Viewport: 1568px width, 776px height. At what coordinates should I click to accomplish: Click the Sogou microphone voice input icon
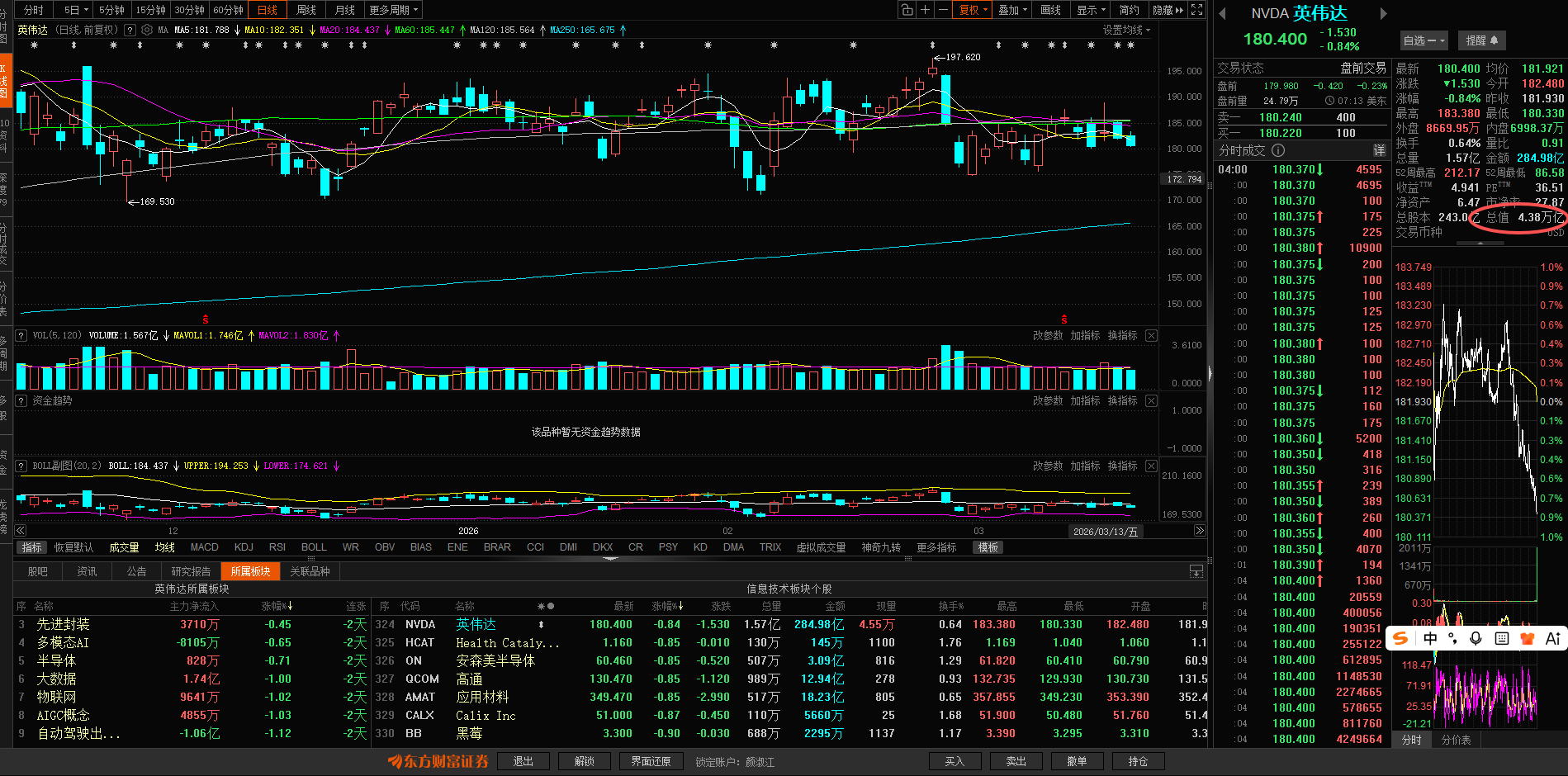pos(1476,638)
